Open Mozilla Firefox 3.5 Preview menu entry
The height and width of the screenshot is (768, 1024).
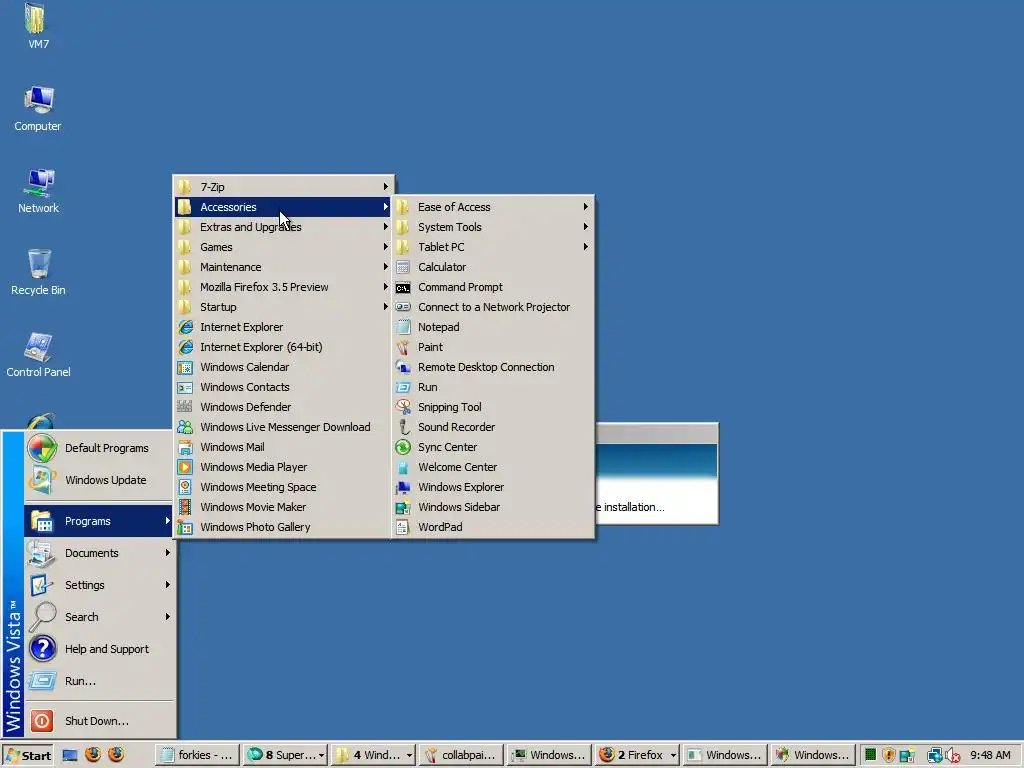284,287
